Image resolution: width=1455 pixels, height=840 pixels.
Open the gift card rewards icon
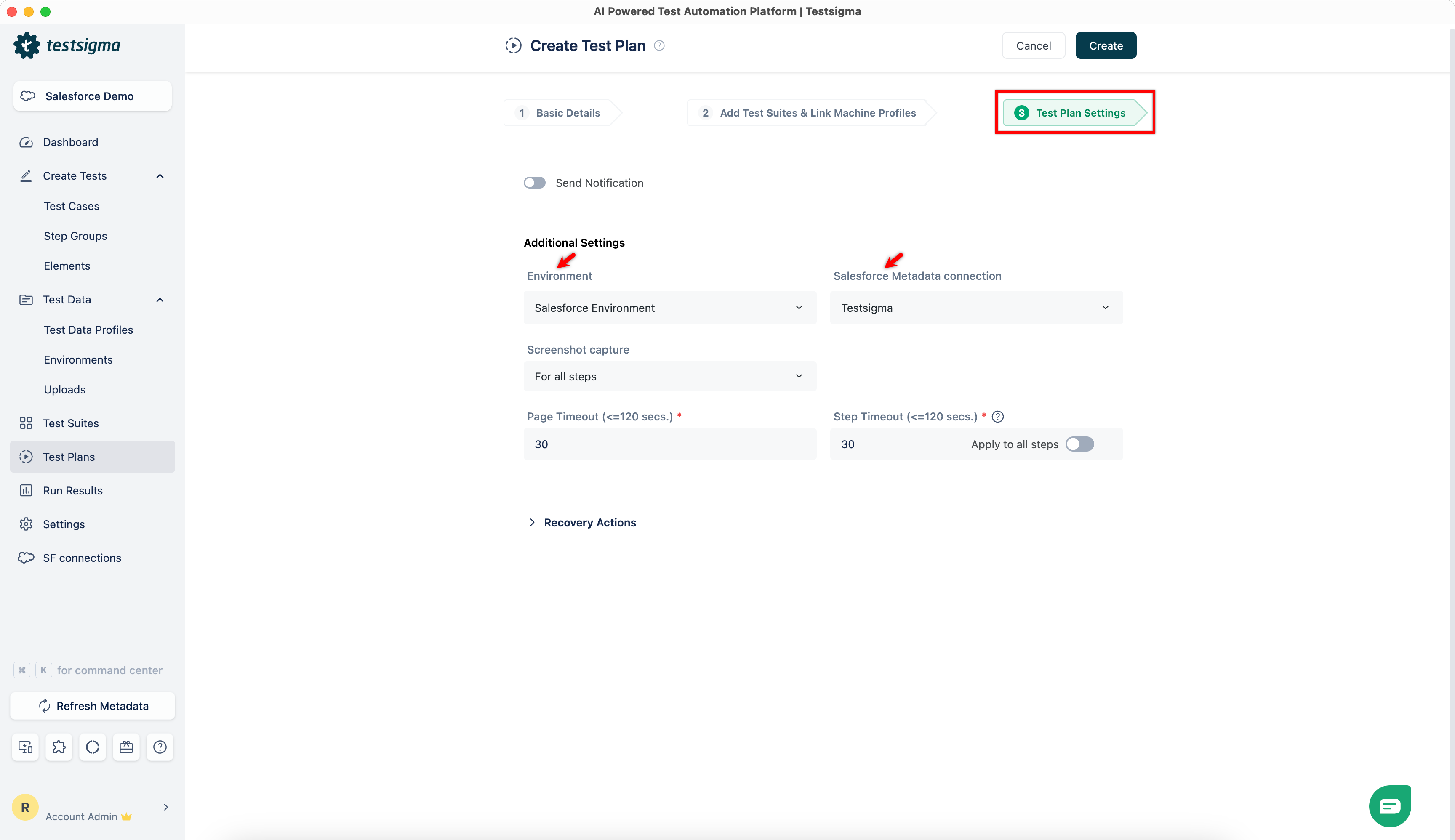coord(126,747)
